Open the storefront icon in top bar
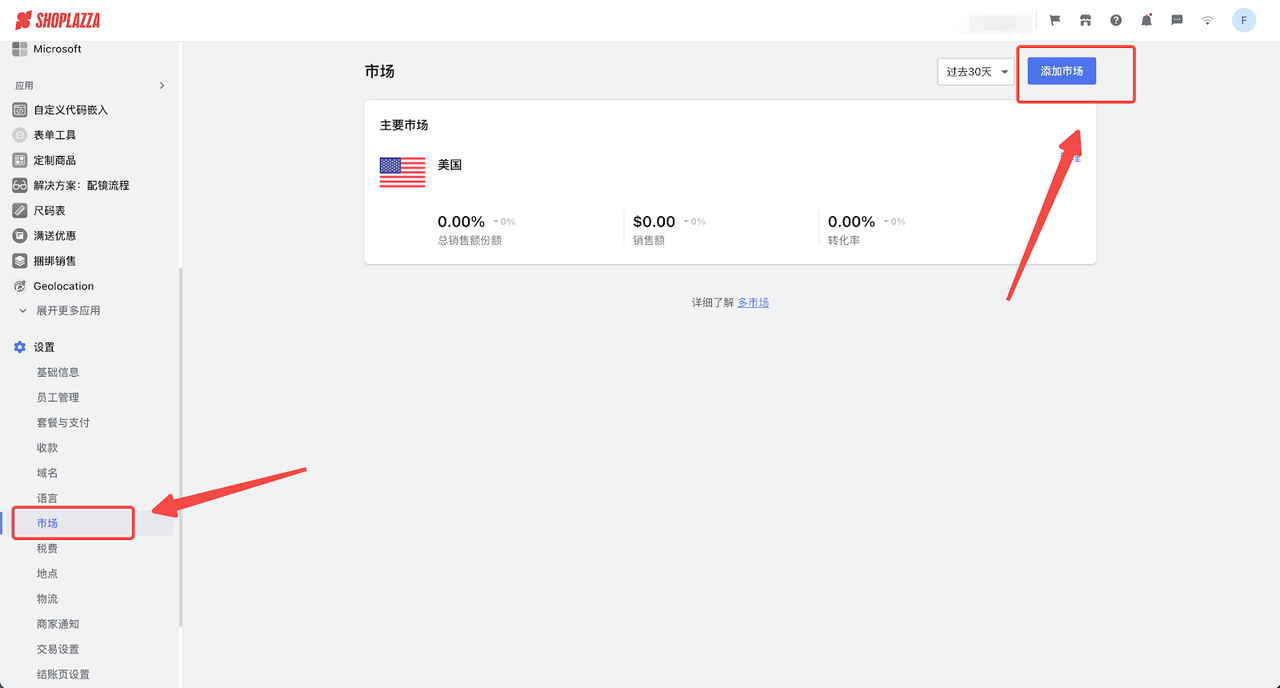 [x=1085, y=20]
